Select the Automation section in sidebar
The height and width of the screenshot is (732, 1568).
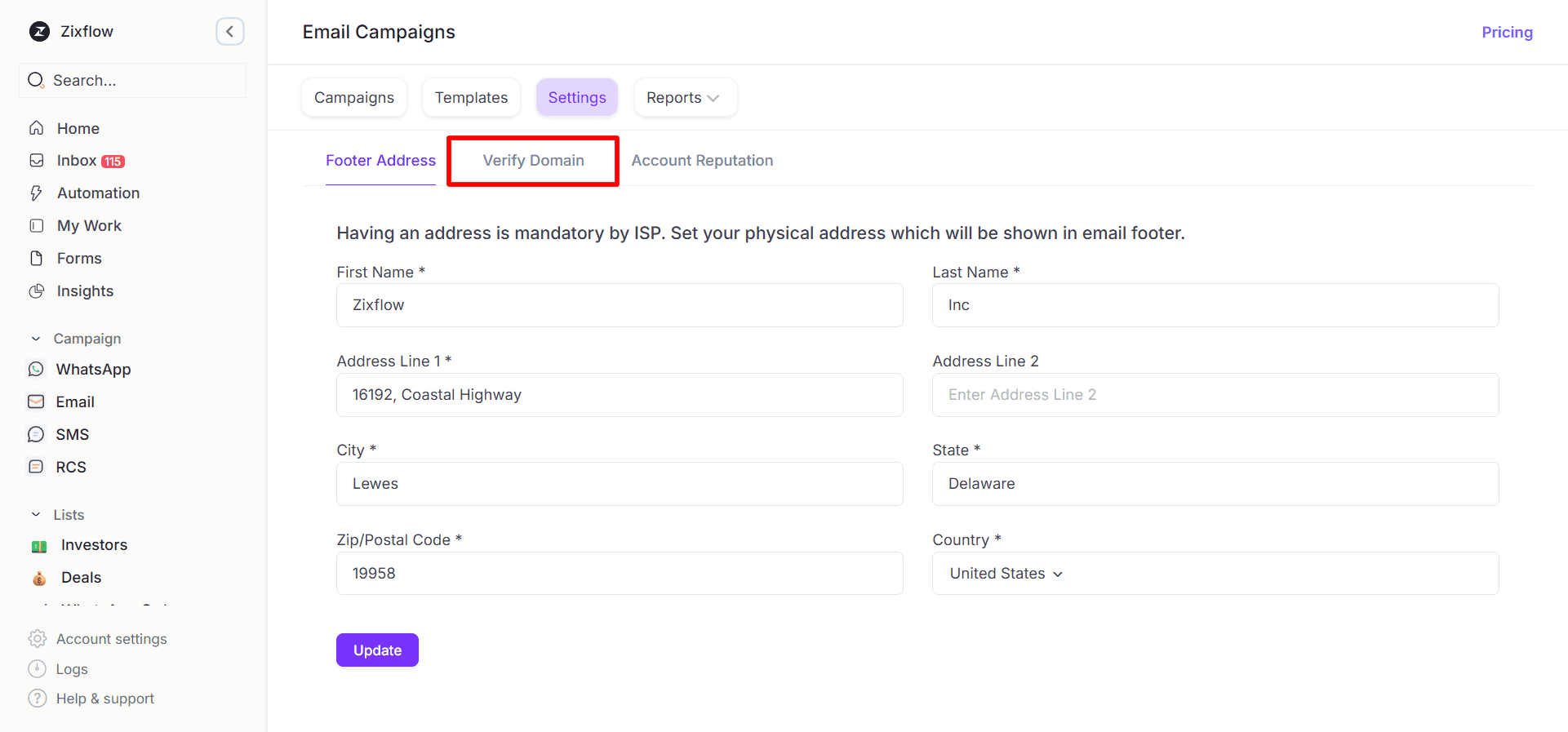coord(98,193)
